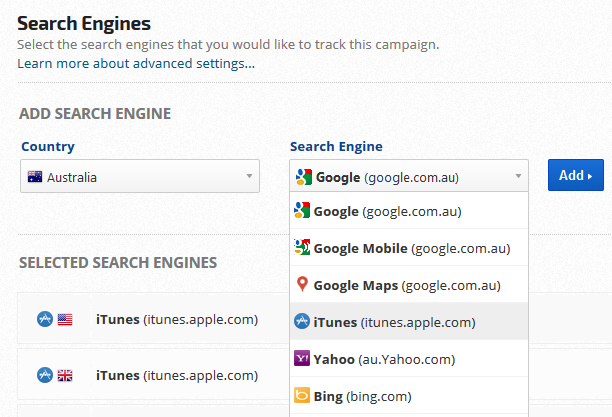Click the Australian flag icon in the Country field

click(35, 177)
